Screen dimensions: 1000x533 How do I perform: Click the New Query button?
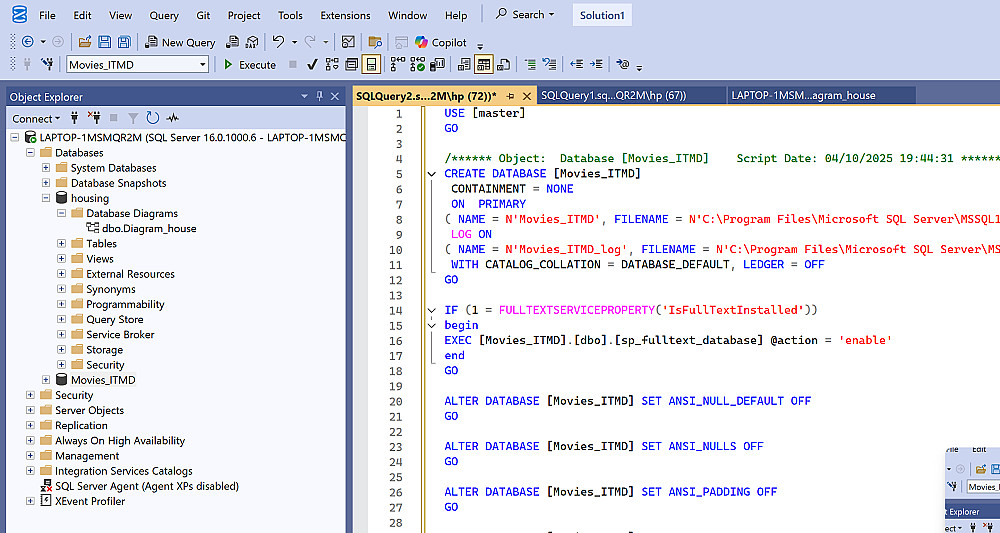click(x=180, y=42)
